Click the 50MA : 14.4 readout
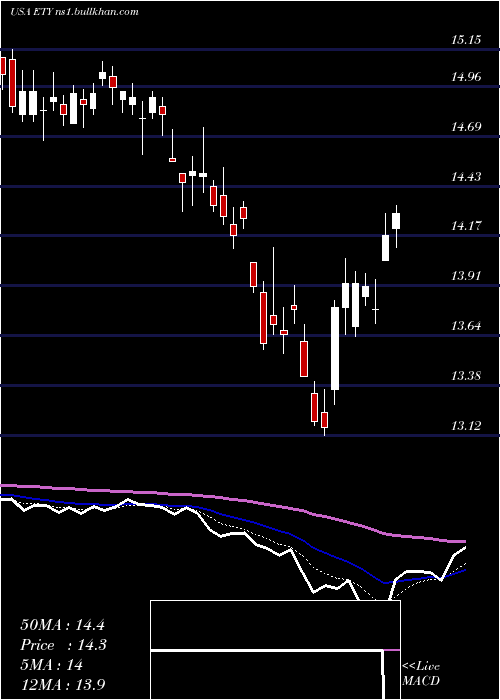This screenshot has width=500, height=700. 62,625
